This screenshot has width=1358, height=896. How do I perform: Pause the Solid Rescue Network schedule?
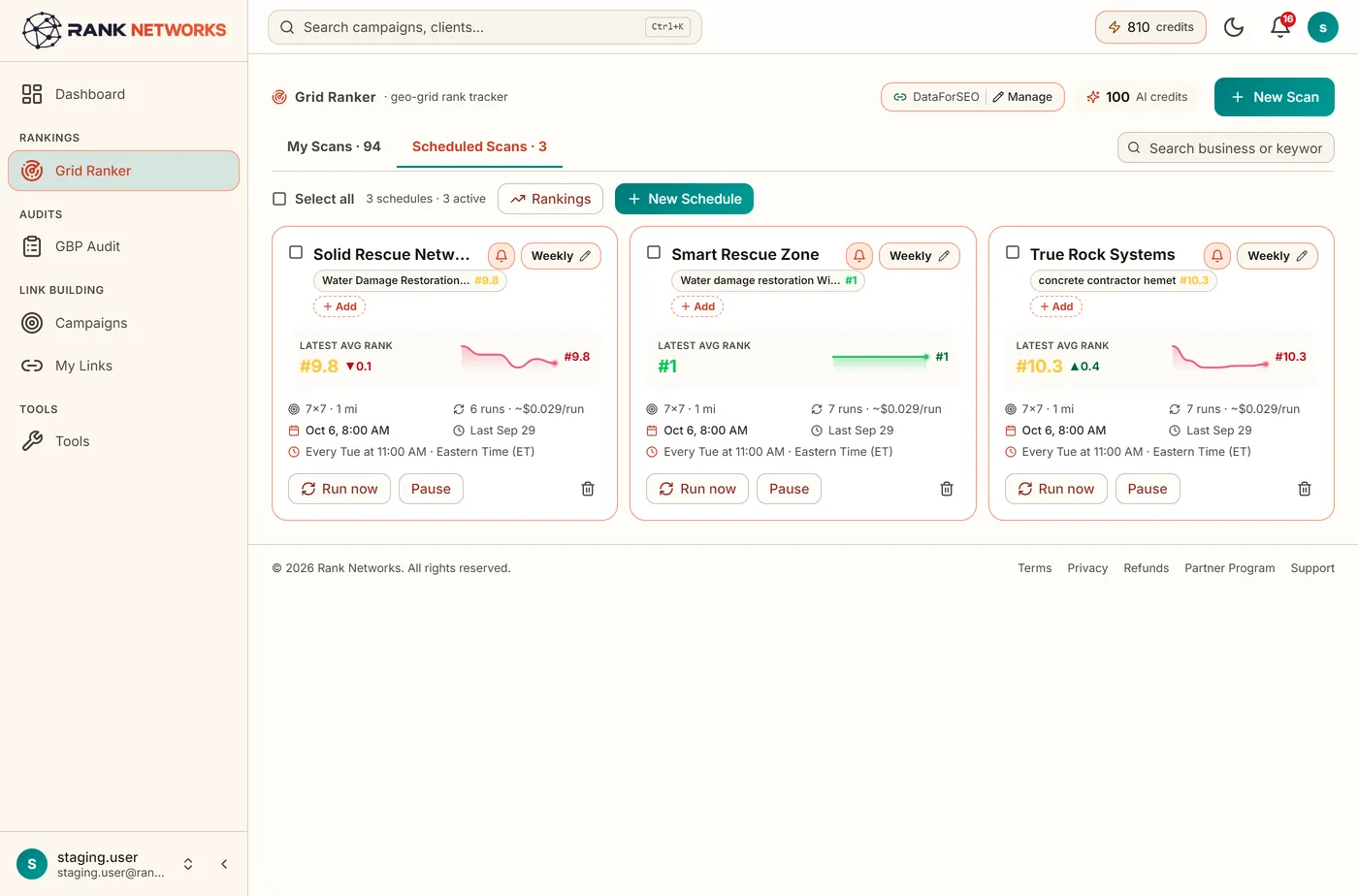tap(431, 489)
